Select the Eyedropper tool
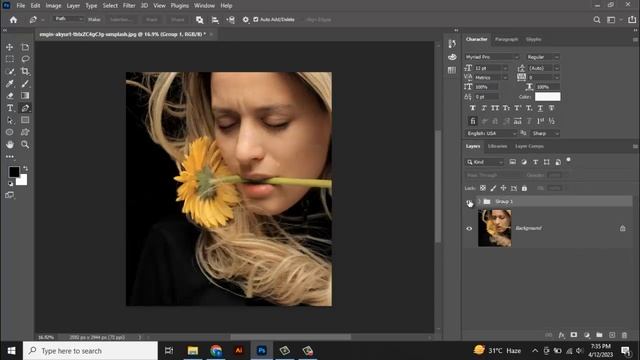Image resolution: width=640 pixels, height=360 pixels. tap(9, 84)
